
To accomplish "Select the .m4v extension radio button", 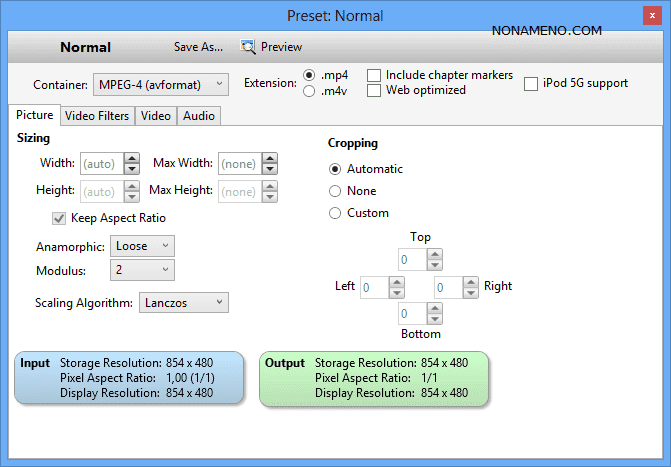I will [x=310, y=91].
